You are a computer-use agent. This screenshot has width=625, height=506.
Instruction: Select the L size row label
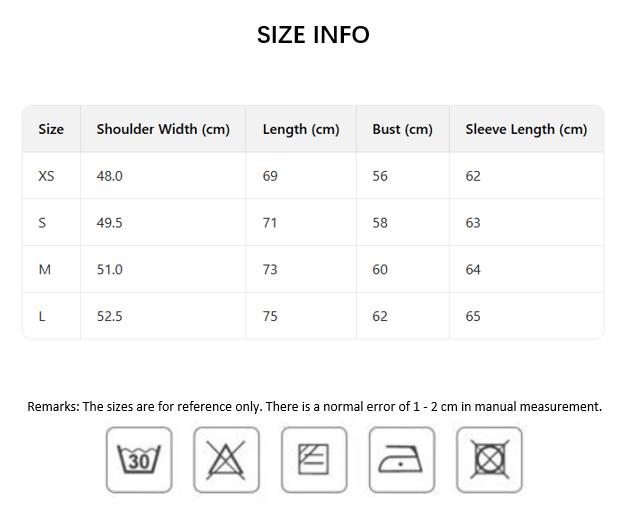[42, 316]
